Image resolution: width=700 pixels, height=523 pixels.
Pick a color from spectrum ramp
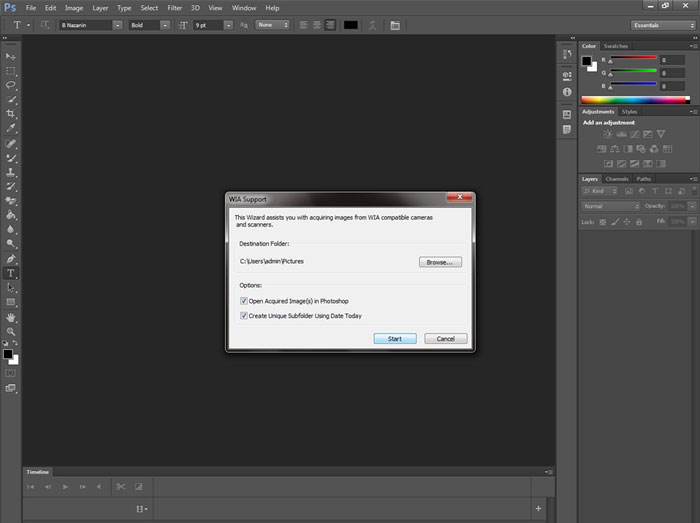tap(635, 100)
